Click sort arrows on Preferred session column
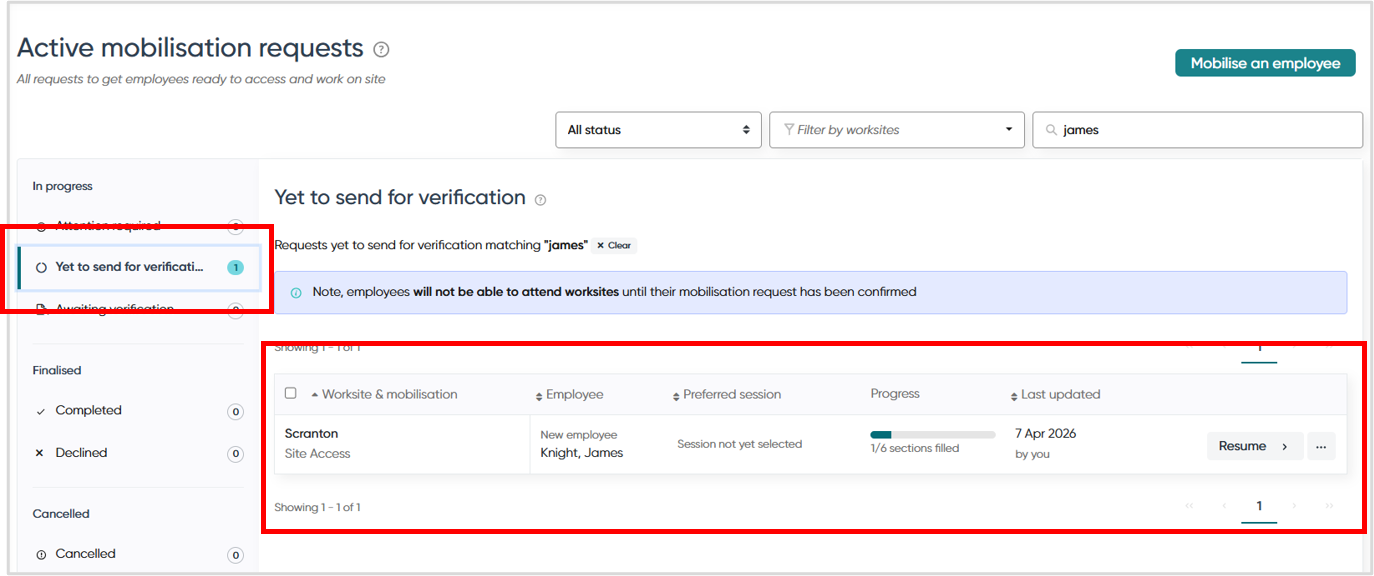The image size is (1374, 576). tap(676, 396)
